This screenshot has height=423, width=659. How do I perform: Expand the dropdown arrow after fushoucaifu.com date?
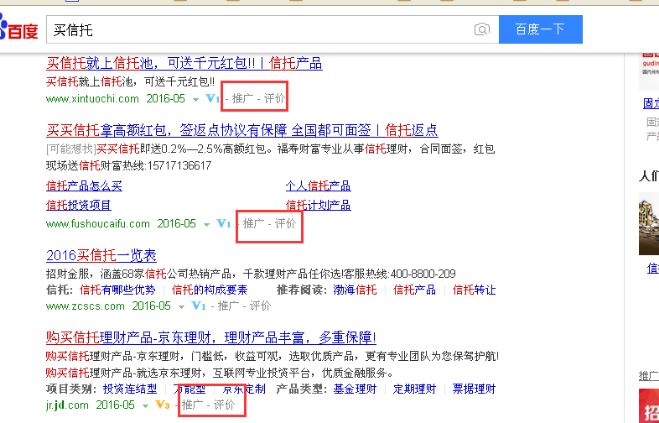[x=206, y=225]
